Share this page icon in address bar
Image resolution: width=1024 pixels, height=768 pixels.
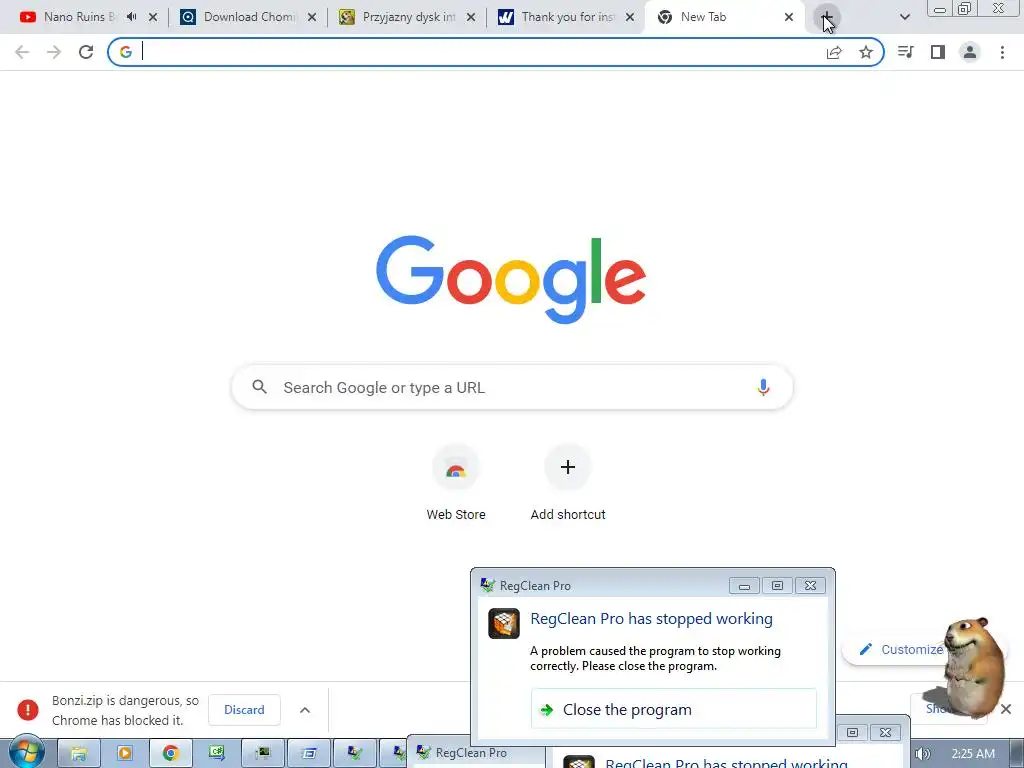(x=834, y=52)
